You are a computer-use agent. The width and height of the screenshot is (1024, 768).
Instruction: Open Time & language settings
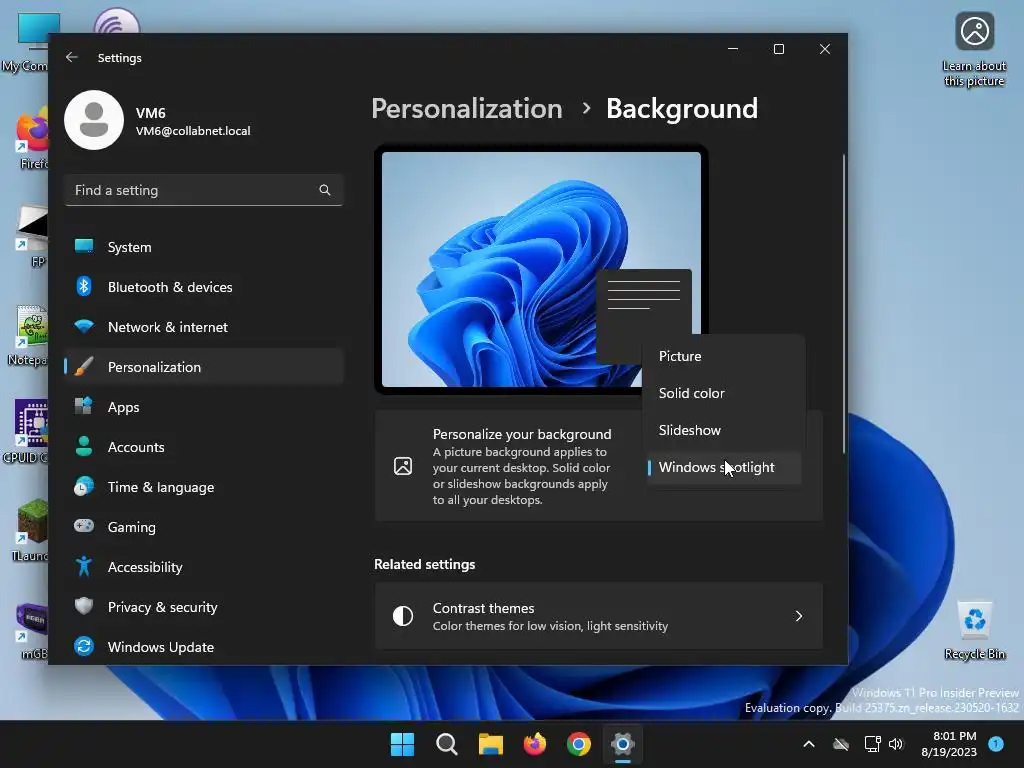[x=204, y=487]
